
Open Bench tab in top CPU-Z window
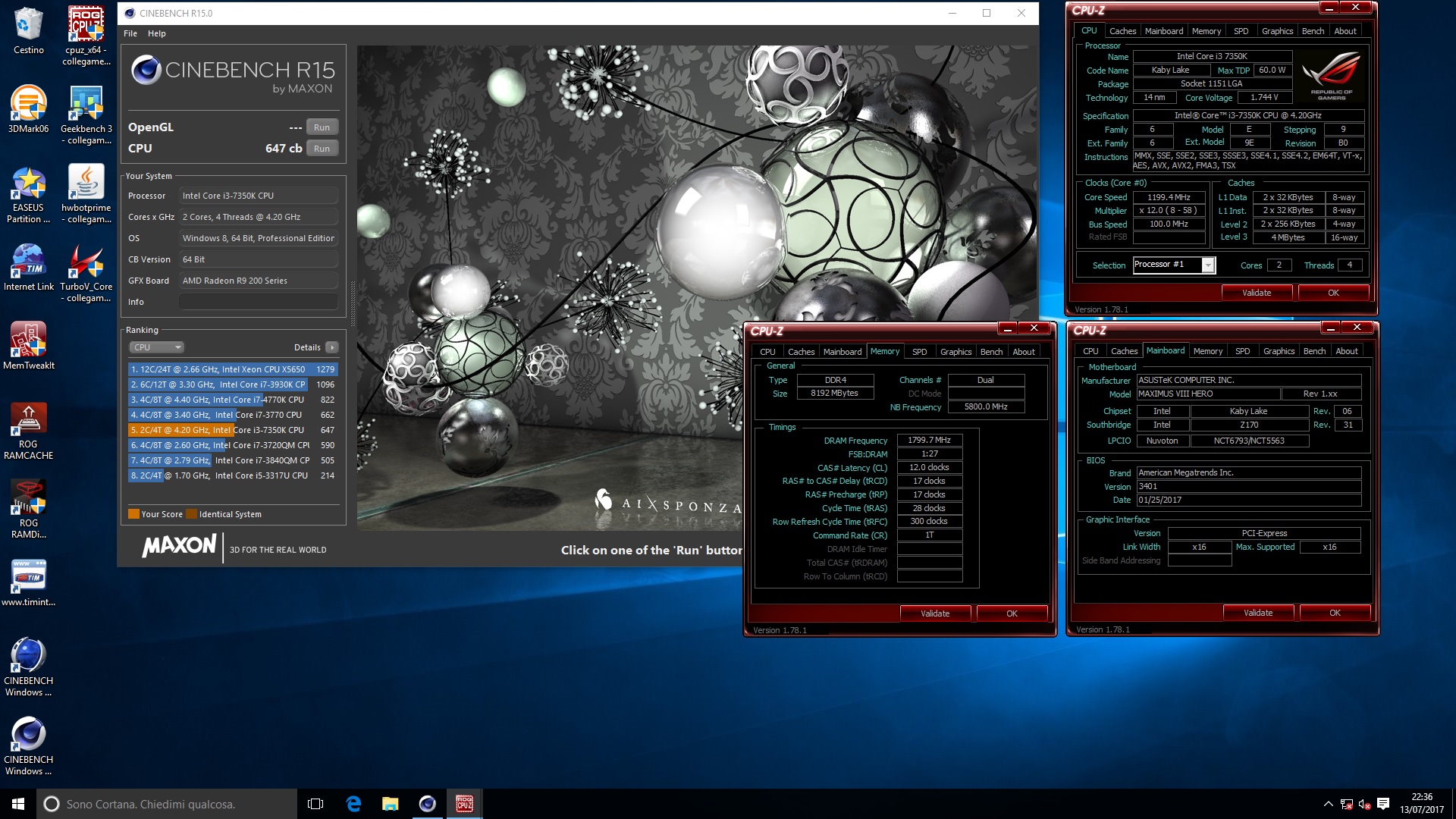pyautogui.click(x=1313, y=31)
